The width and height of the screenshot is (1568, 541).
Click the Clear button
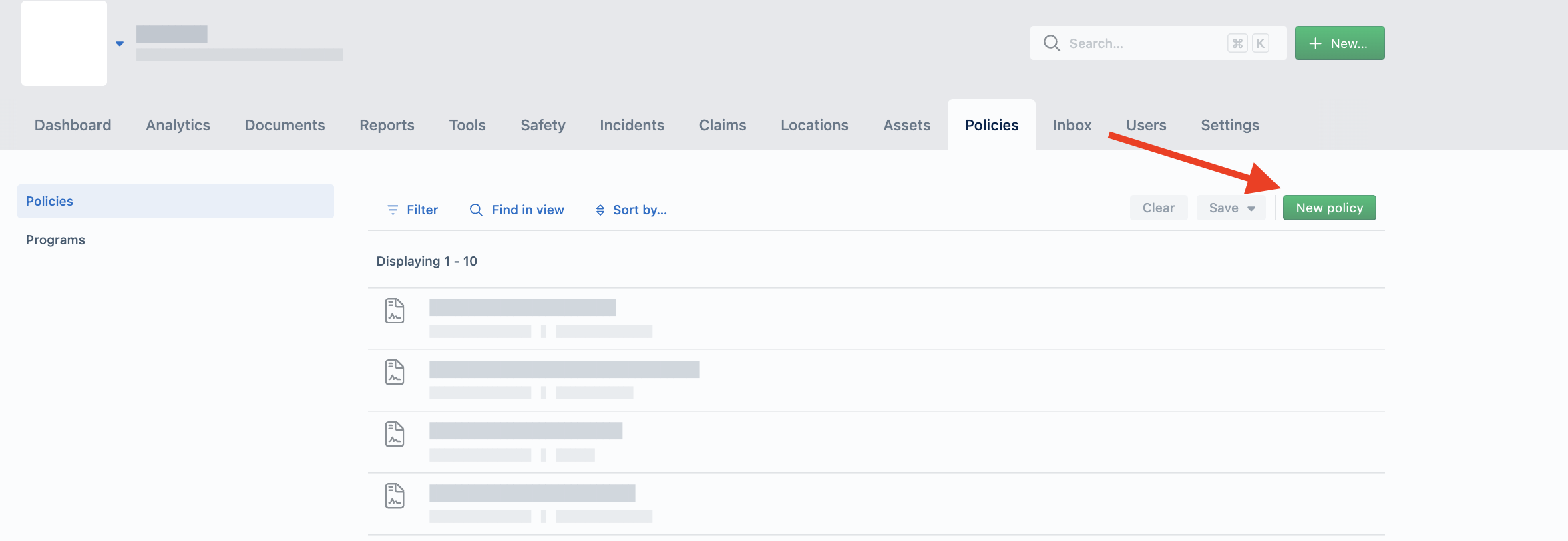point(1159,208)
